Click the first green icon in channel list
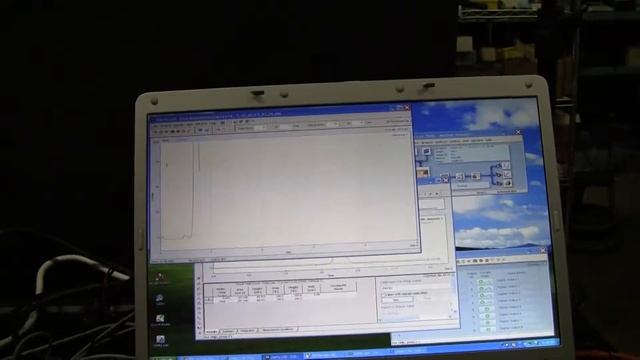Image resolution: width=640 pixels, height=360 pixels. (x=485, y=282)
